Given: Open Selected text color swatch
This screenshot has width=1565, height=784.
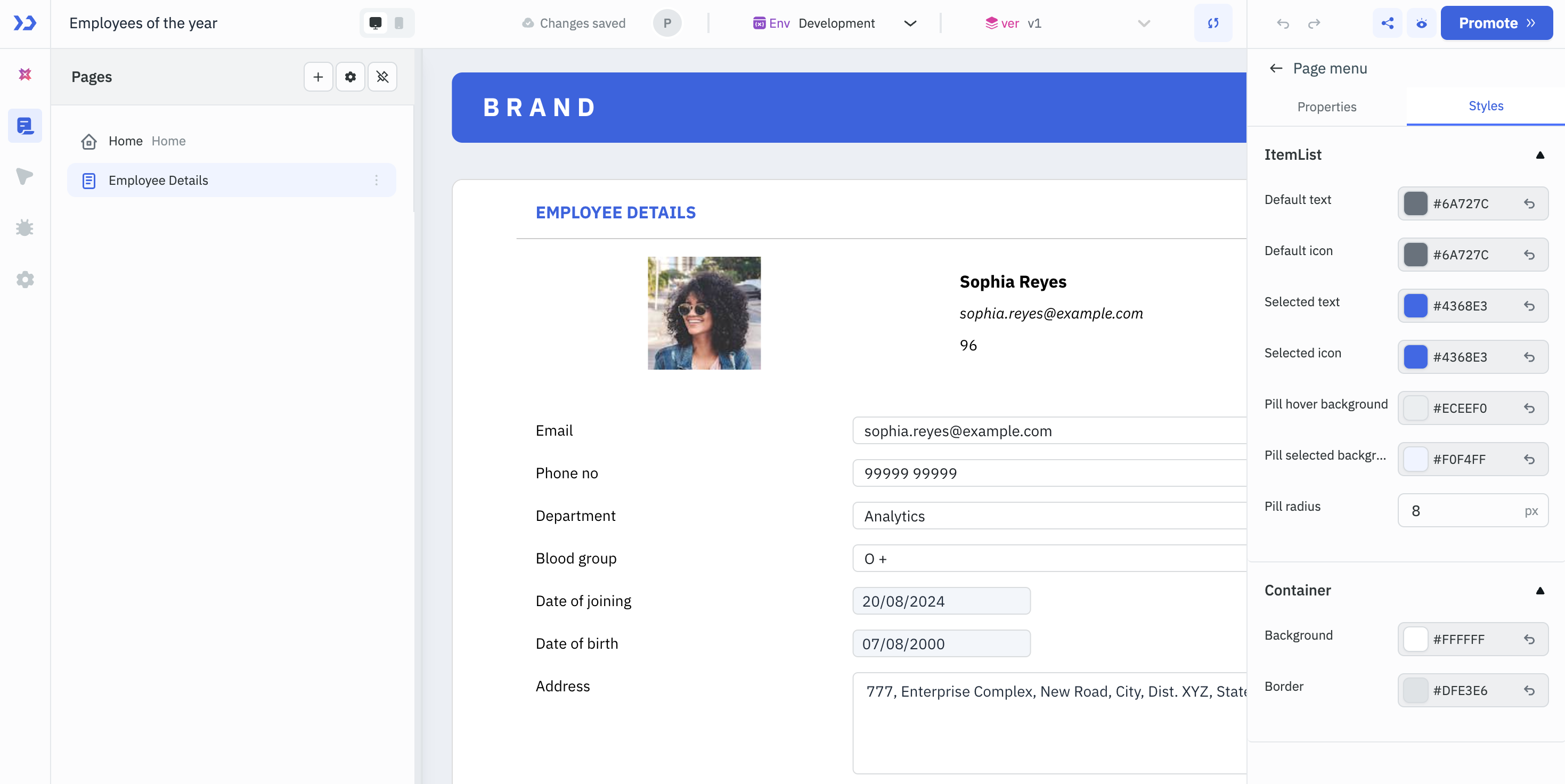Looking at the screenshot, I should [1415, 306].
